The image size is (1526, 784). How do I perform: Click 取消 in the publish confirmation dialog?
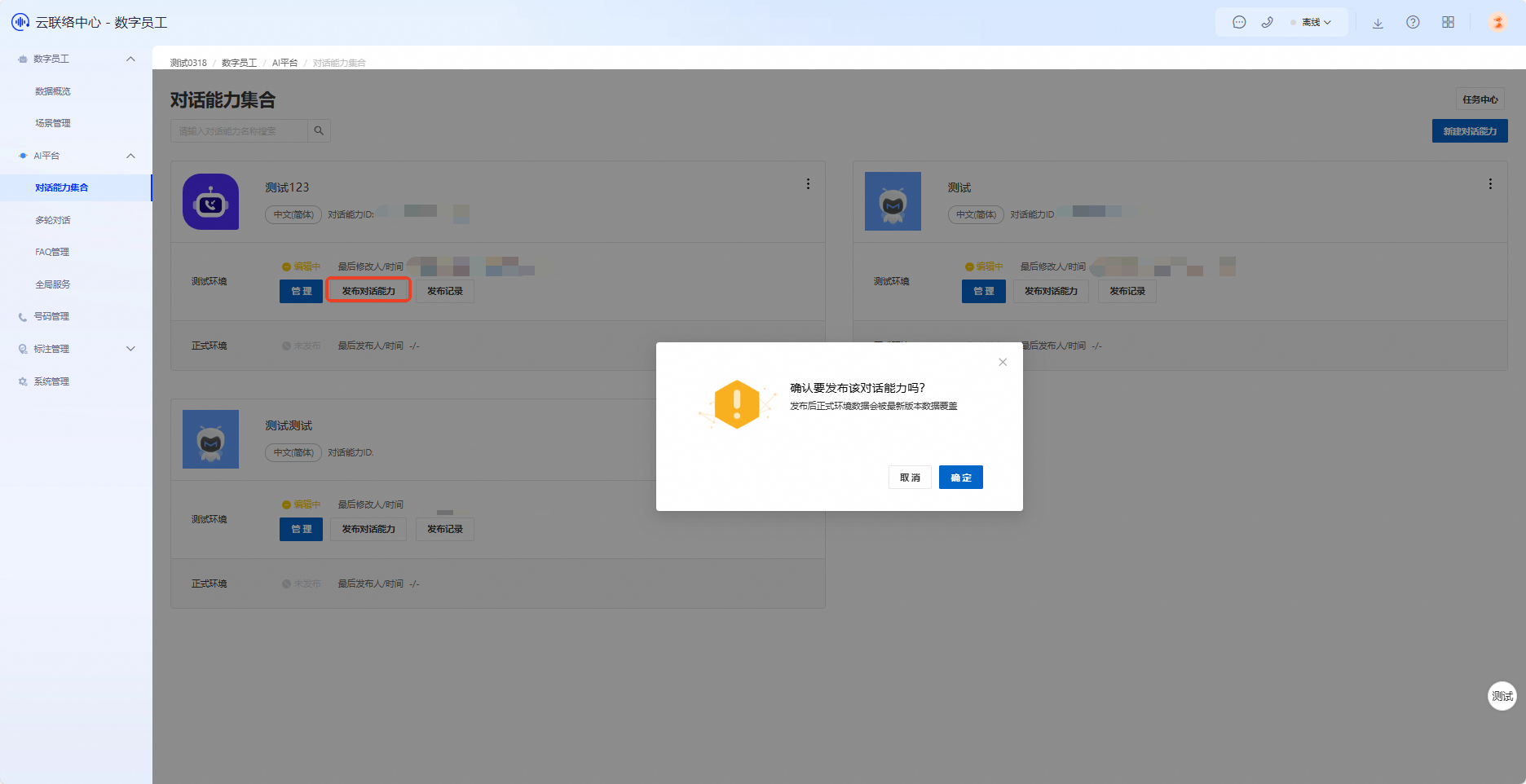(910, 478)
